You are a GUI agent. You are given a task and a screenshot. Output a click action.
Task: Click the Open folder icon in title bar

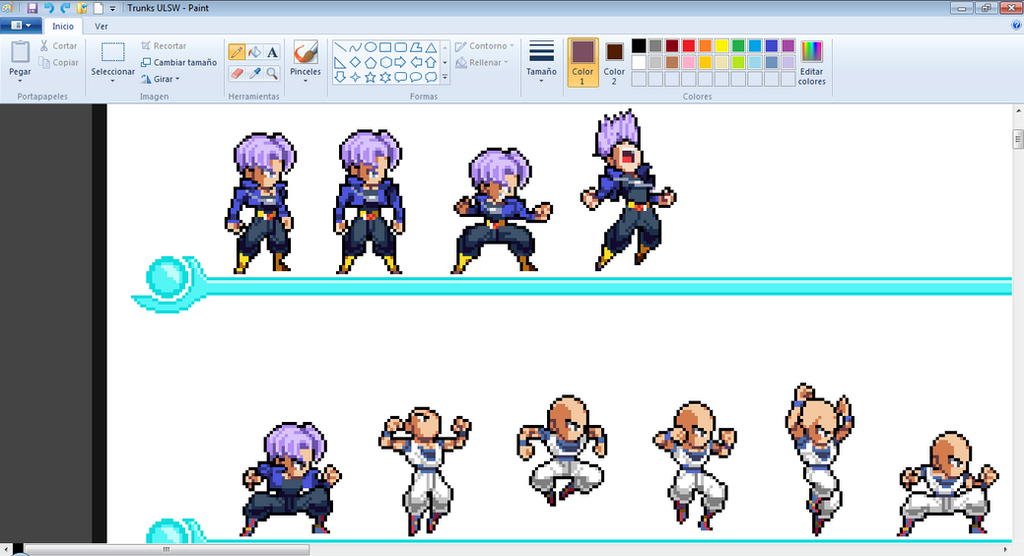[x=82, y=8]
